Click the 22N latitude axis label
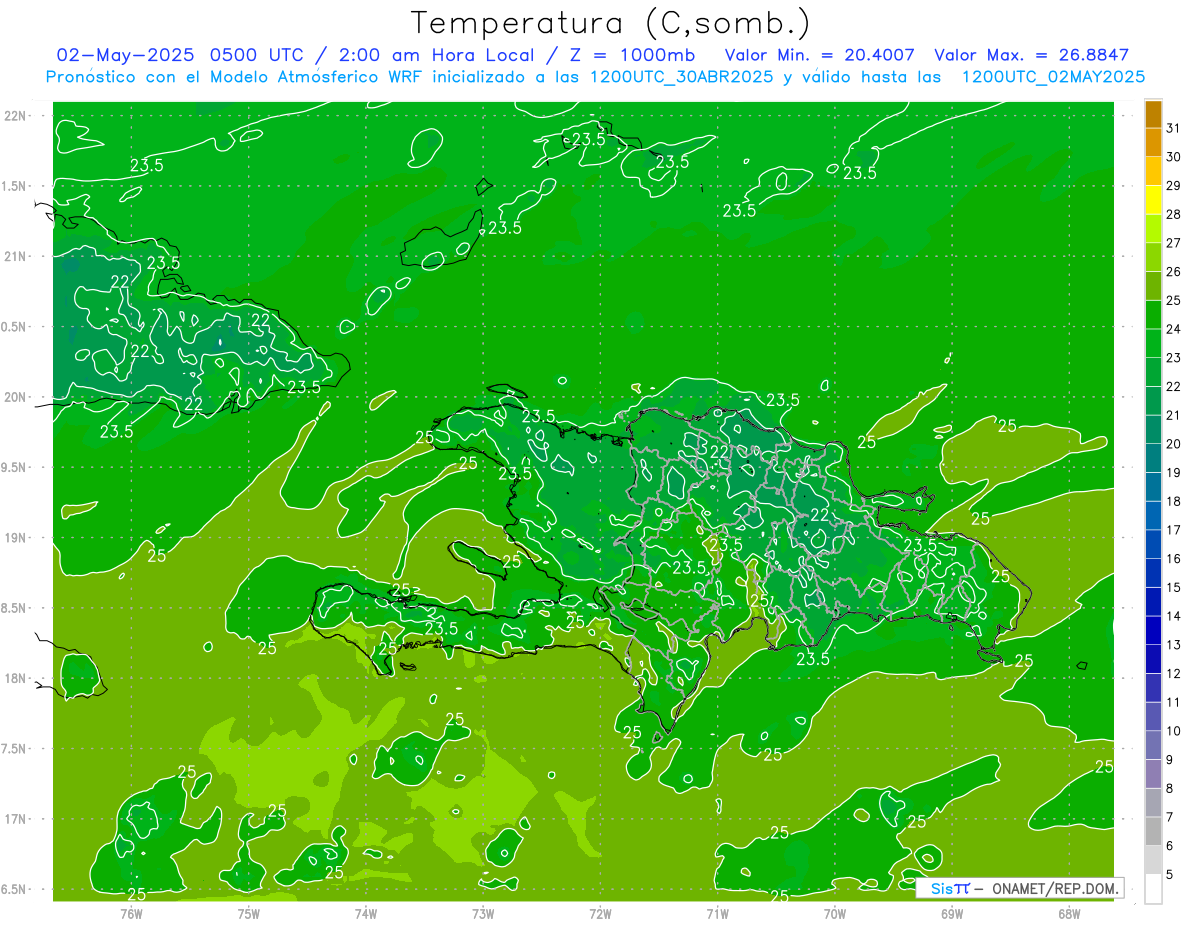Screen dimensions: 1200x927 tap(17, 116)
